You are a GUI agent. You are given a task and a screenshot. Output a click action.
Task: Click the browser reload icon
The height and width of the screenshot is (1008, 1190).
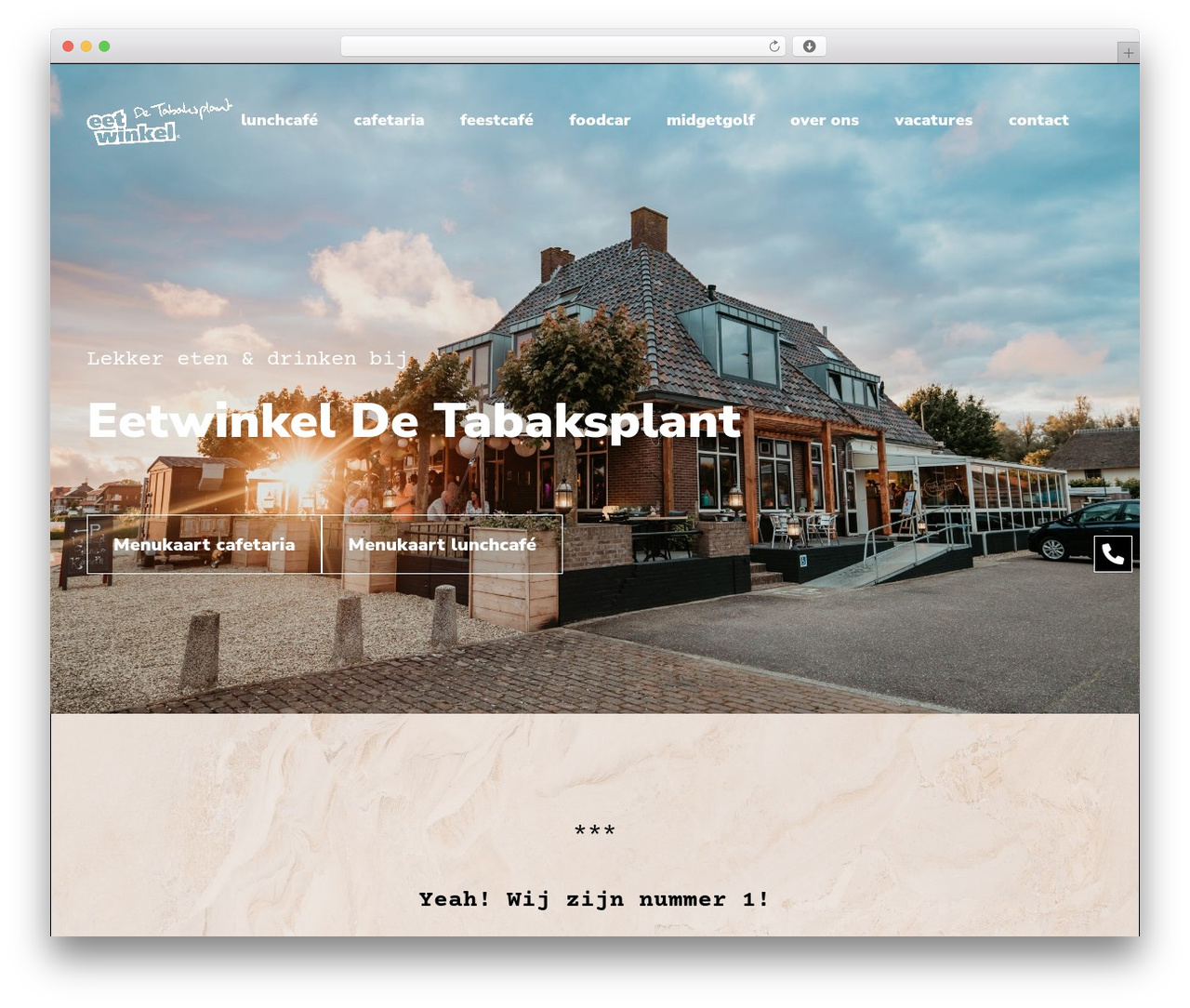(x=773, y=46)
